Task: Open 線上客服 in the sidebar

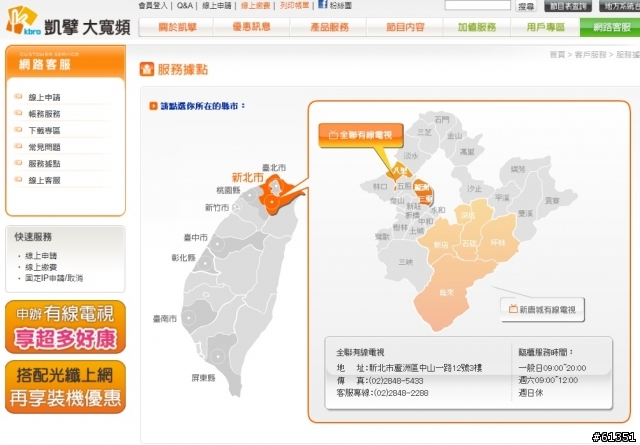Action: (44, 180)
